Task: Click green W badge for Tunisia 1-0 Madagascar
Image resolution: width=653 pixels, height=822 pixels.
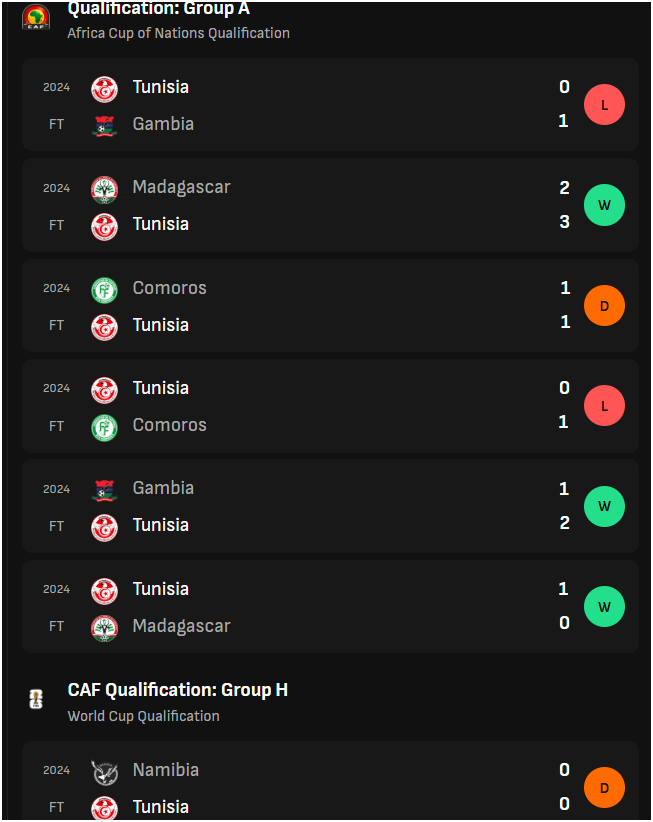Action: click(x=604, y=607)
